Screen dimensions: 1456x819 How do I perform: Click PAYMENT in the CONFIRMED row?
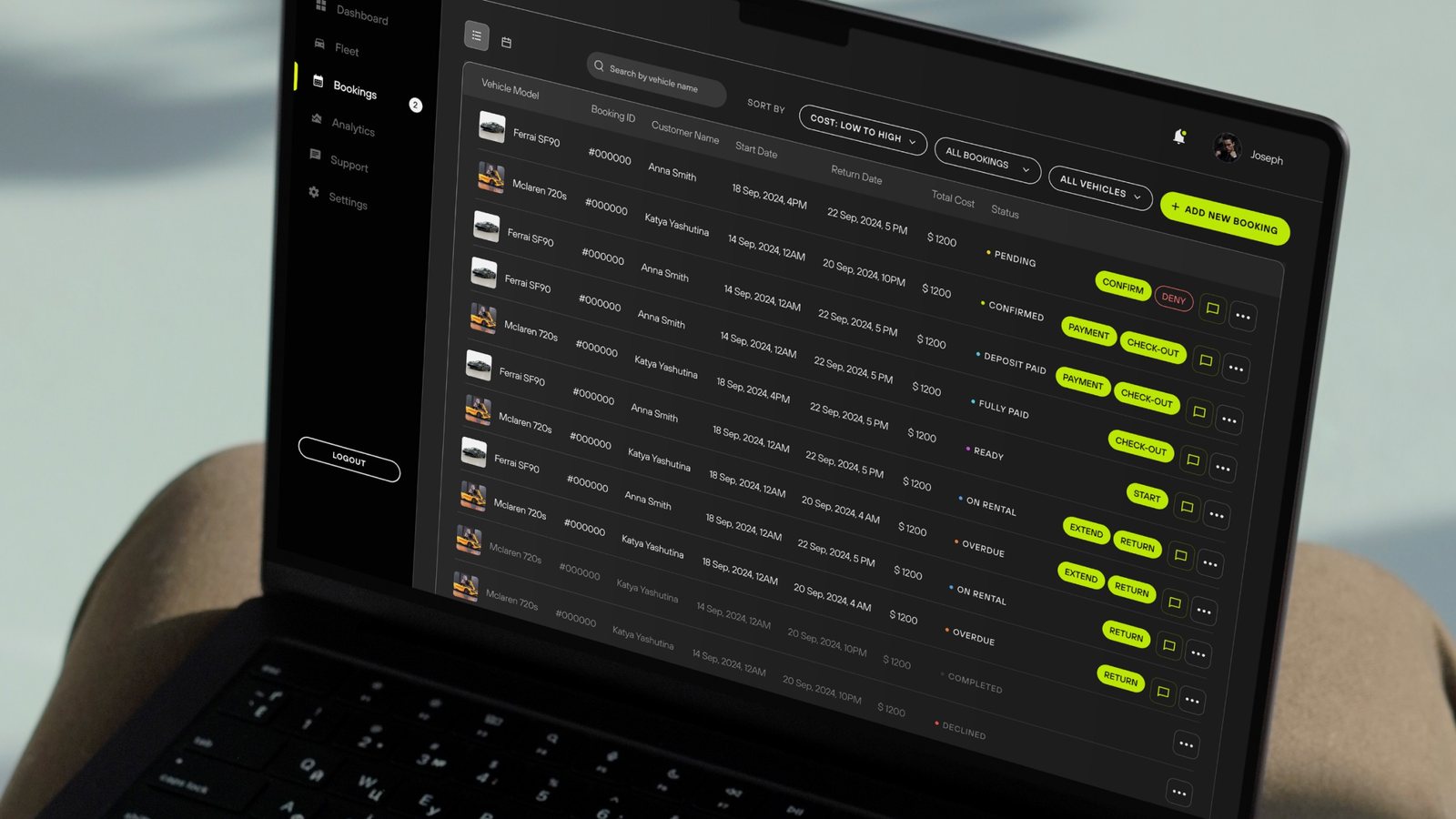pos(1089,331)
